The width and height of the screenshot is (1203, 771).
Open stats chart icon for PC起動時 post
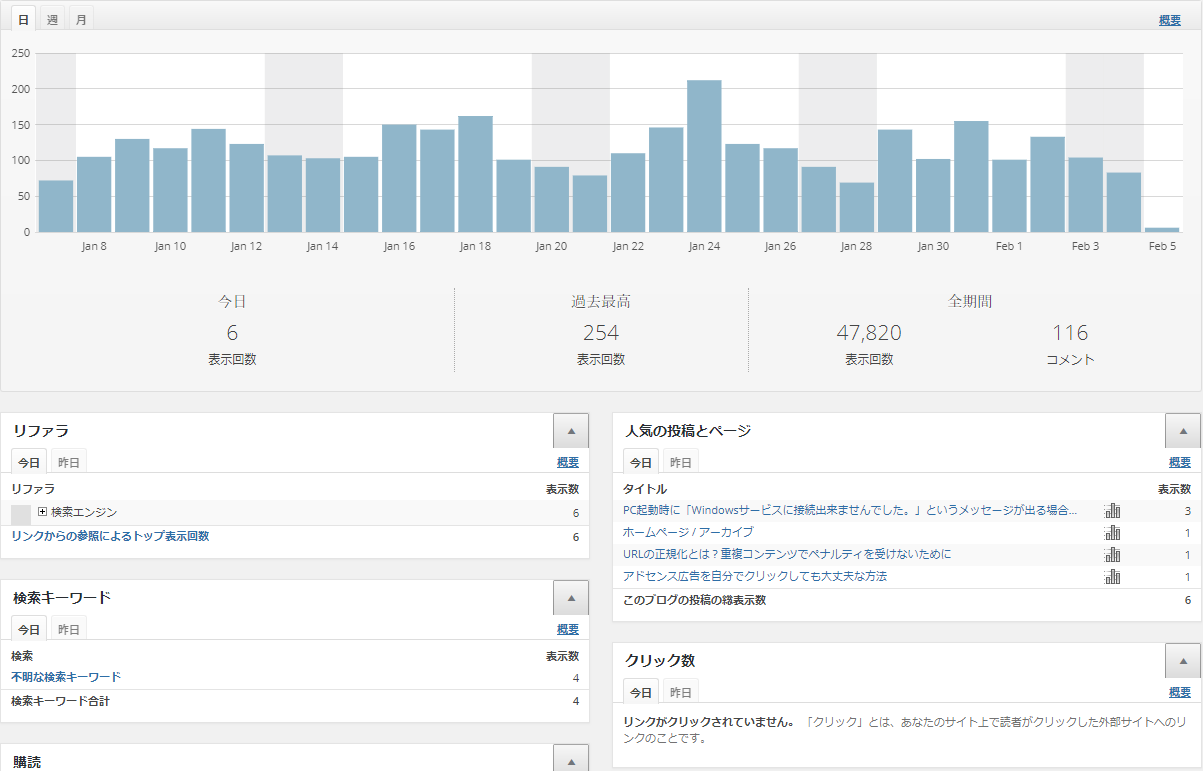(x=1112, y=511)
